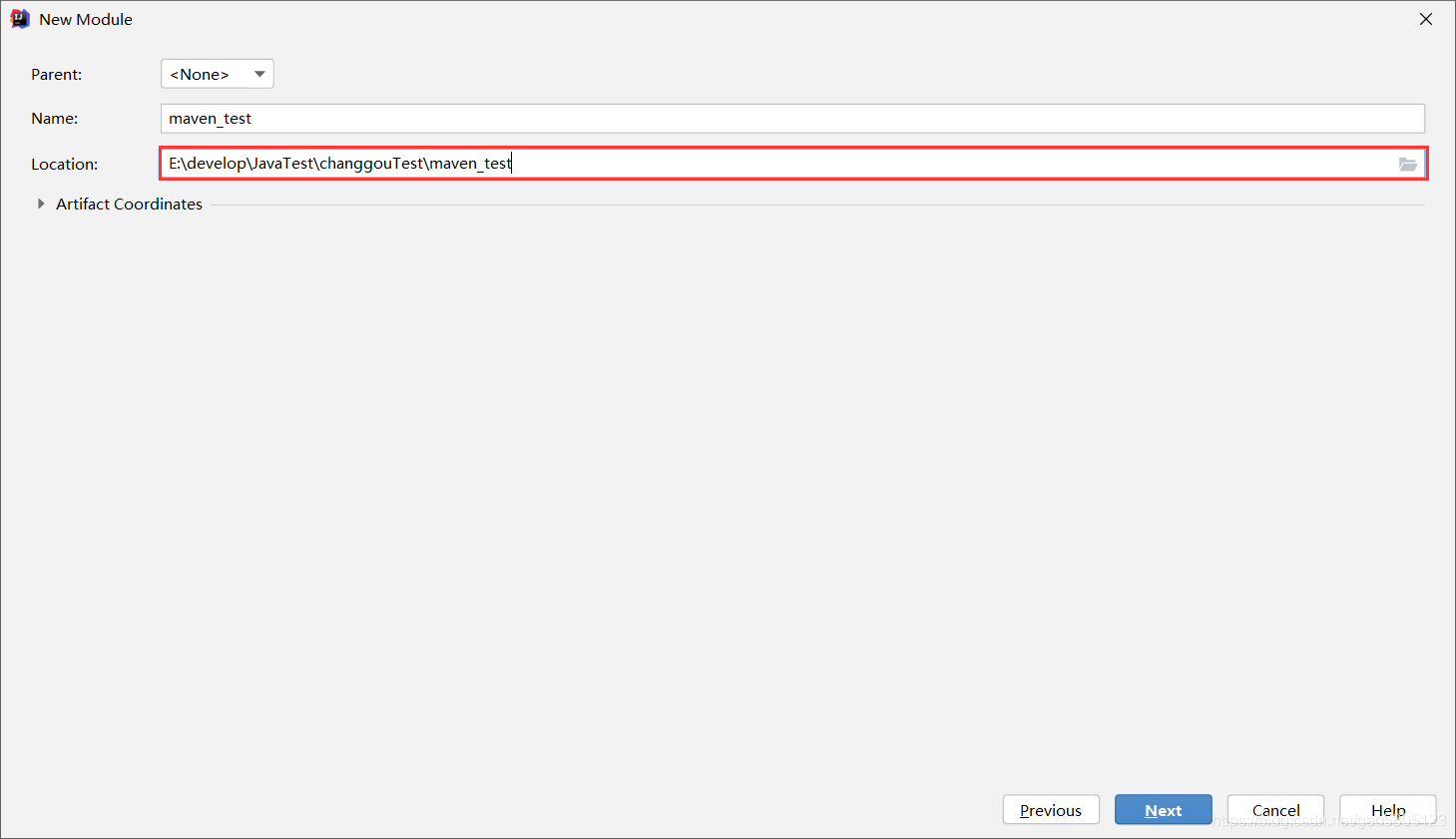Open folder browser in Location field
This screenshot has height=839, width=1456.
tap(1407, 165)
